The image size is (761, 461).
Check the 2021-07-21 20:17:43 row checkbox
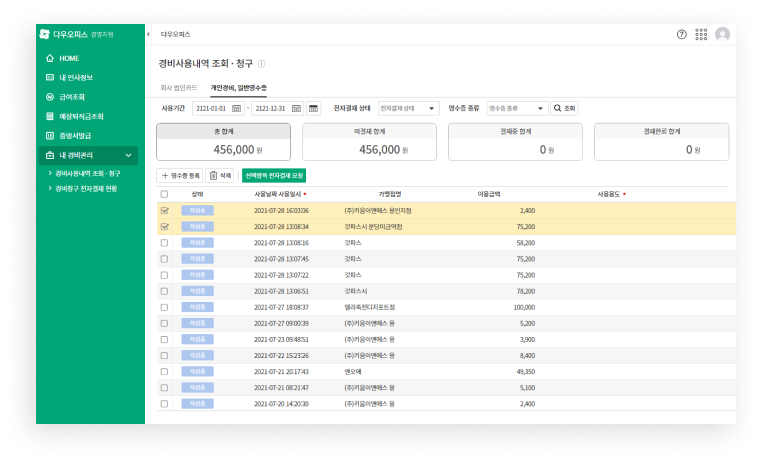pyautogui.click(x=165, y=372)
